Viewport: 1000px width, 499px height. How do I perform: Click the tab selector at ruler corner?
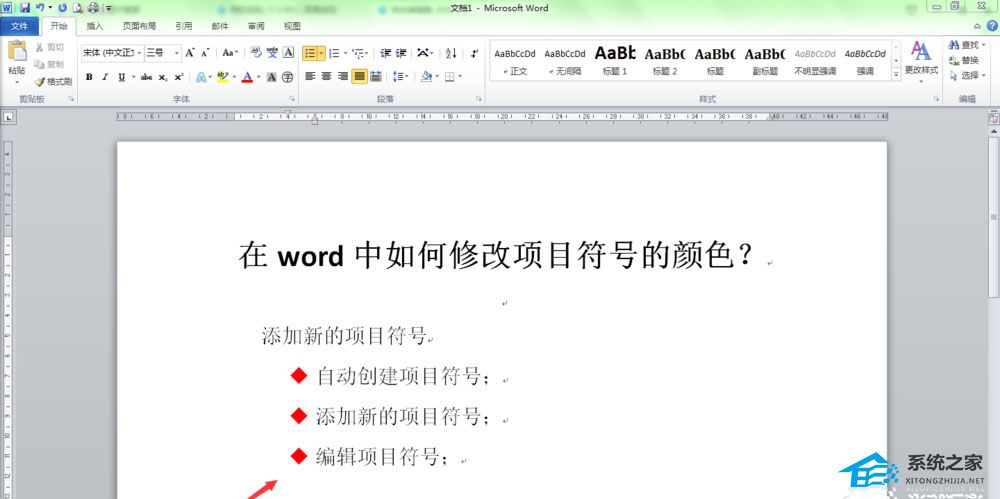point(8,117)
